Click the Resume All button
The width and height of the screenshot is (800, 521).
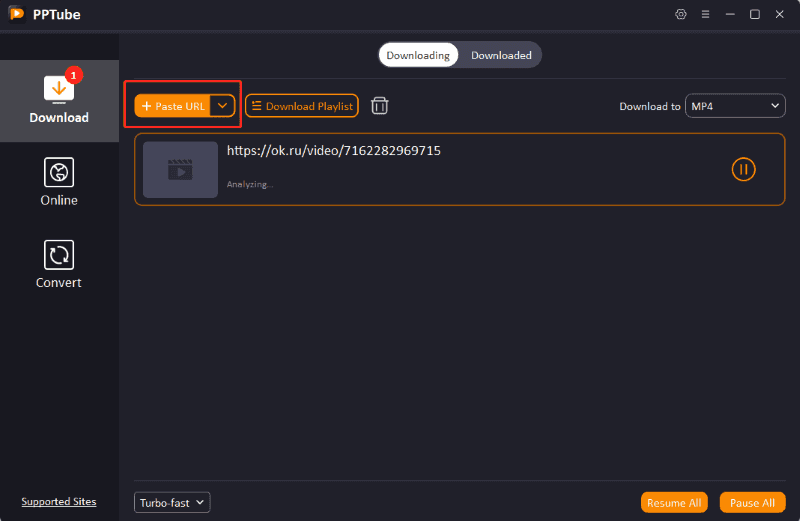[x=674, y=503]
